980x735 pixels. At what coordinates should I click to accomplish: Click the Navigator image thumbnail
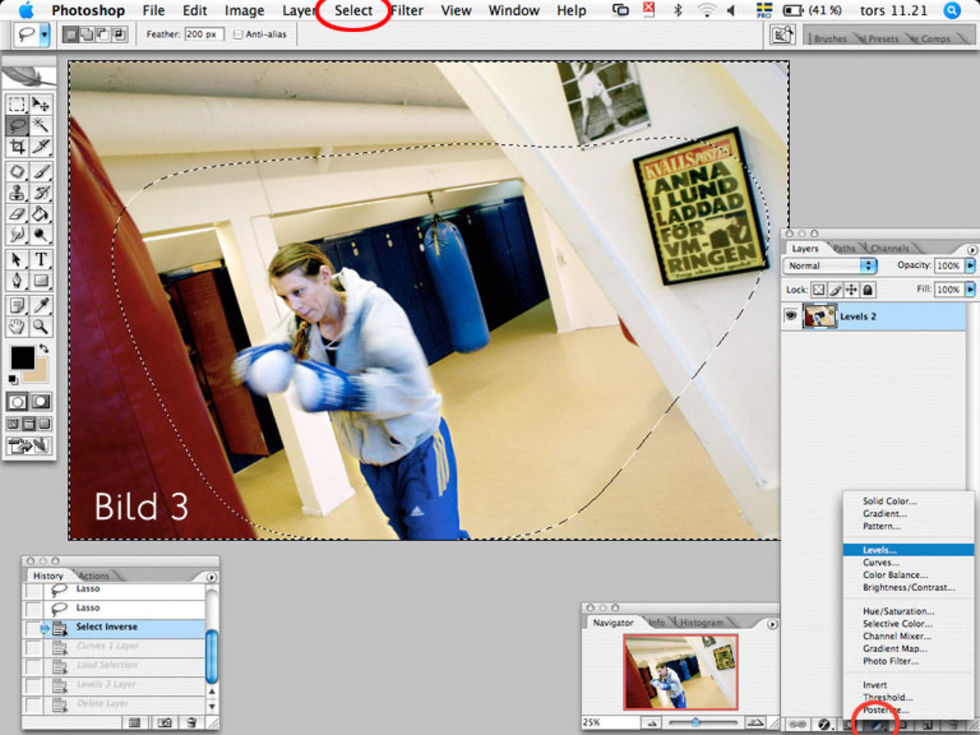[x=681, y=672]
